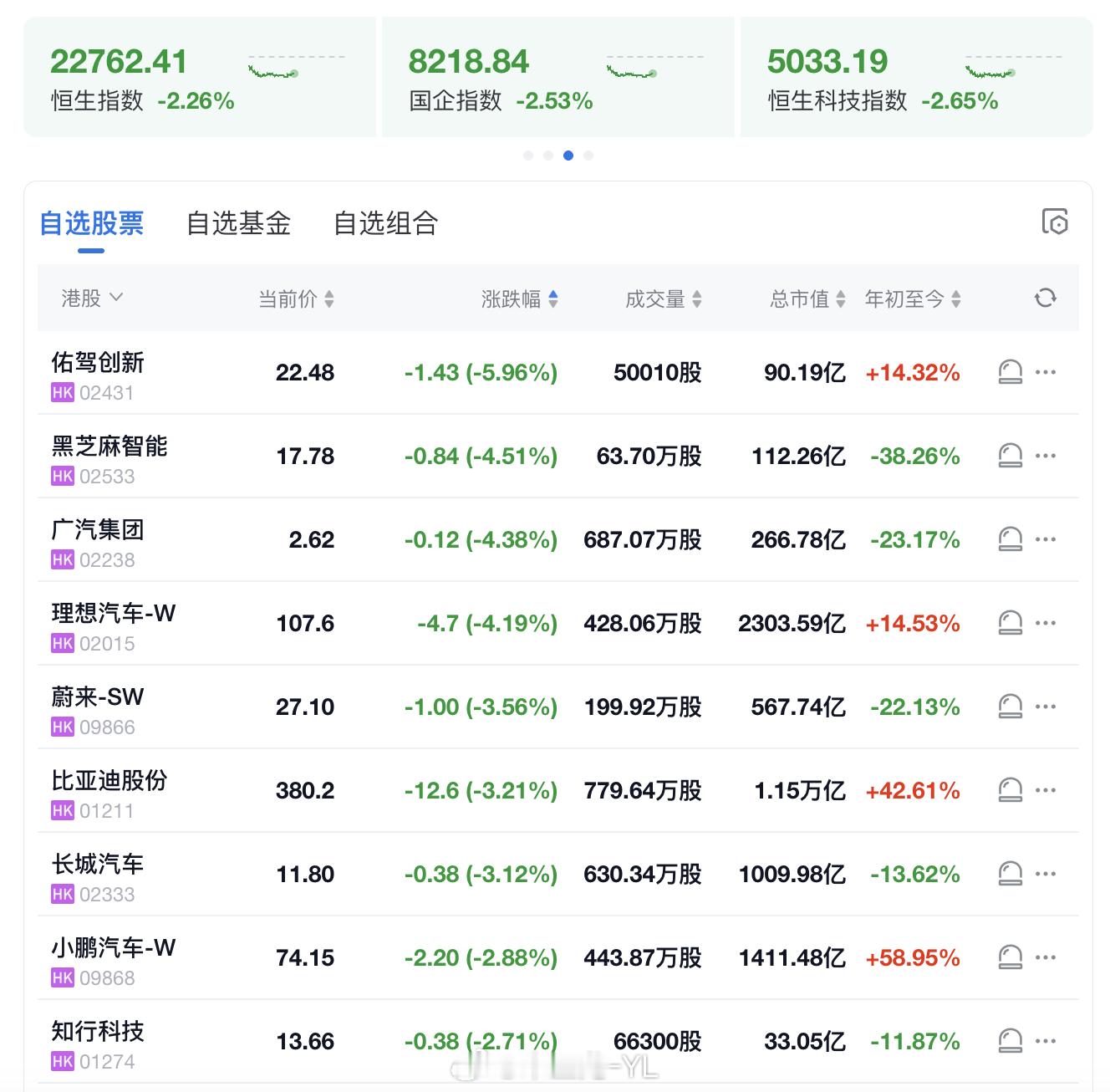Open more options for 比亚迪股份
Viewport: 1110px width, 1092px height.
[x=1046, y=790]
